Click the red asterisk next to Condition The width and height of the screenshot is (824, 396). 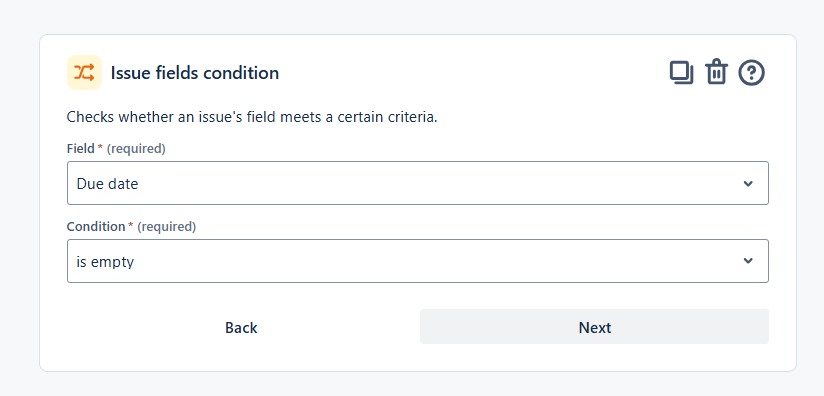pos(130,225)
